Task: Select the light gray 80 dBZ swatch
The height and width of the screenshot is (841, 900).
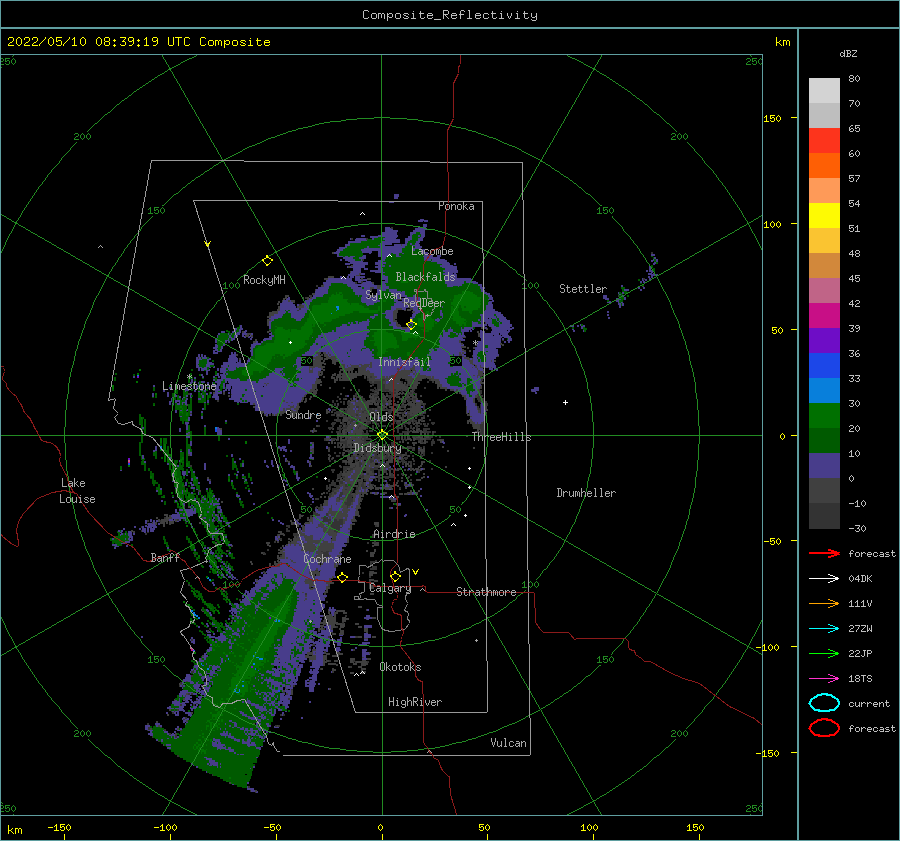Action: pos(824,91)
